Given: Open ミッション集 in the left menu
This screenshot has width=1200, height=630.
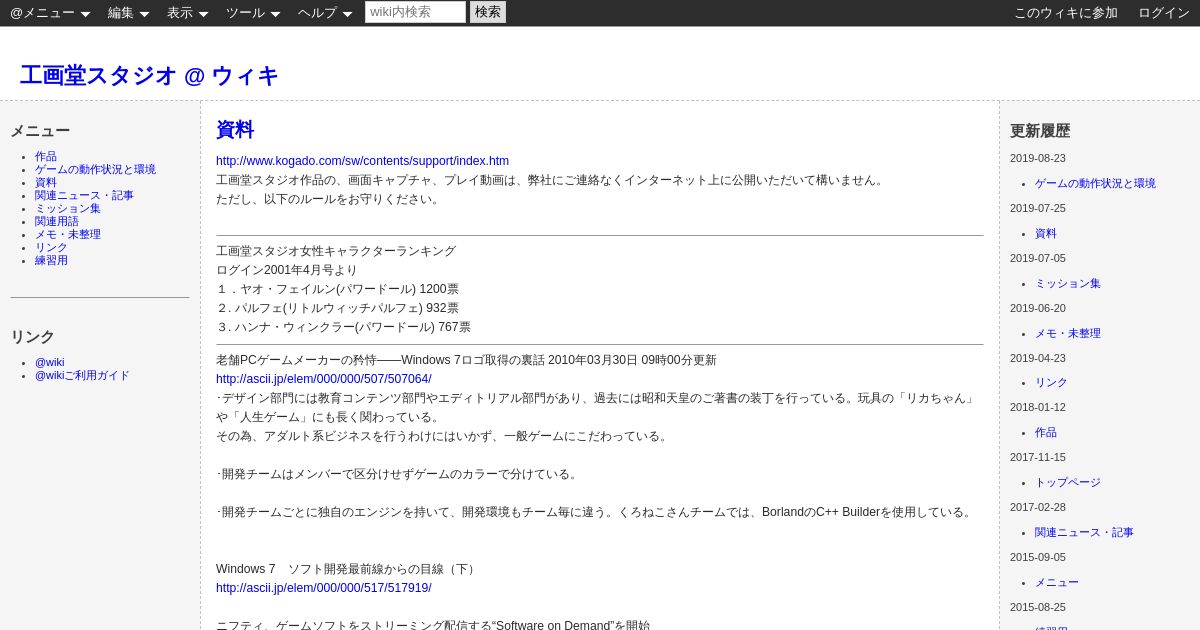Looking at the screenshot, I should [x=68, y=209].
